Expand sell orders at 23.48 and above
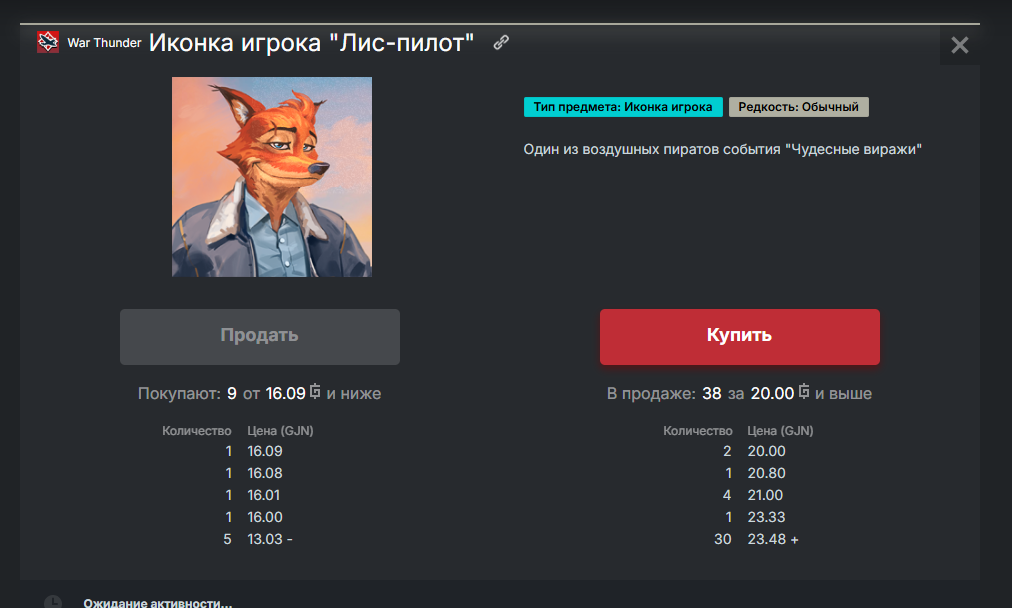This screenshot has height=608, width=1012. (773, 539)
